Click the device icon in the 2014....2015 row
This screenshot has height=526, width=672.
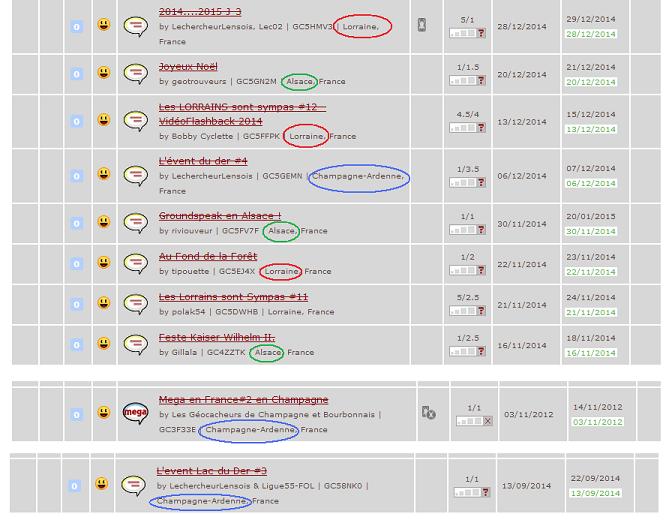(x=422, y=25)
